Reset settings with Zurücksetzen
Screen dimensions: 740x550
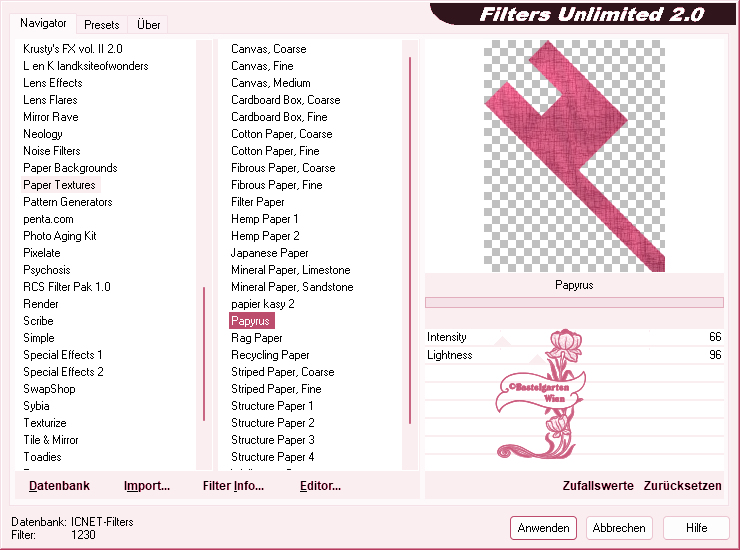[682, 485]
